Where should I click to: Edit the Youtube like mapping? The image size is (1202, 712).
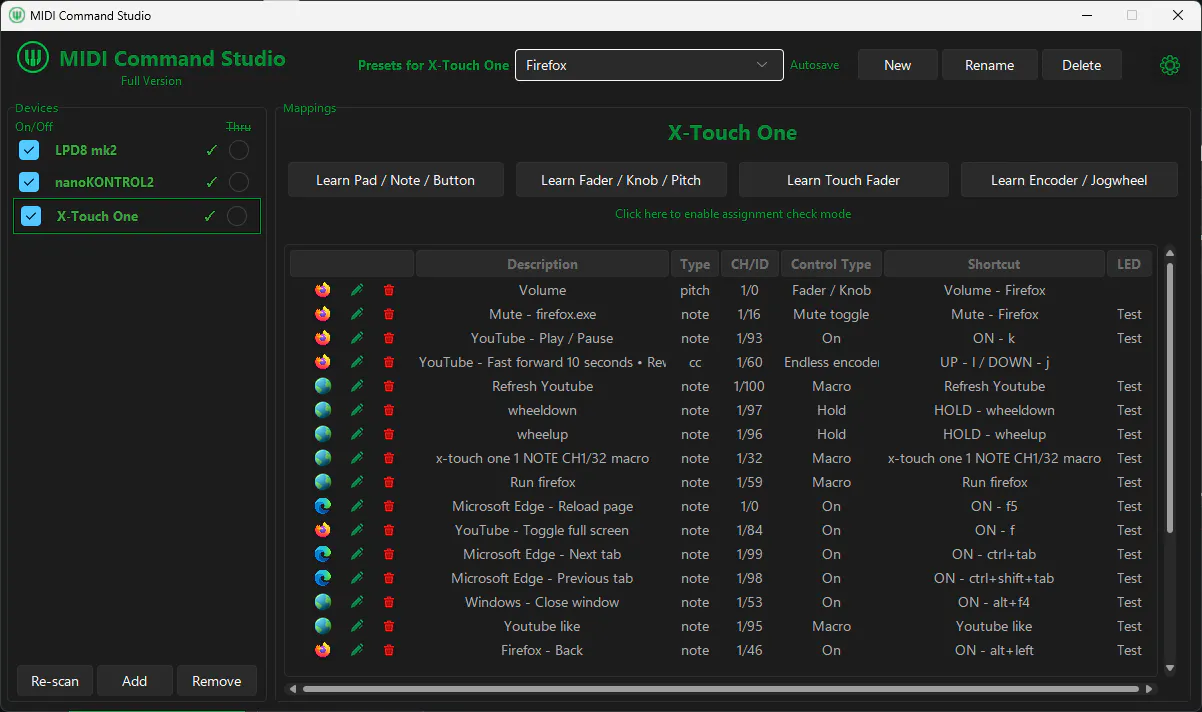click(x=357, y=626)
